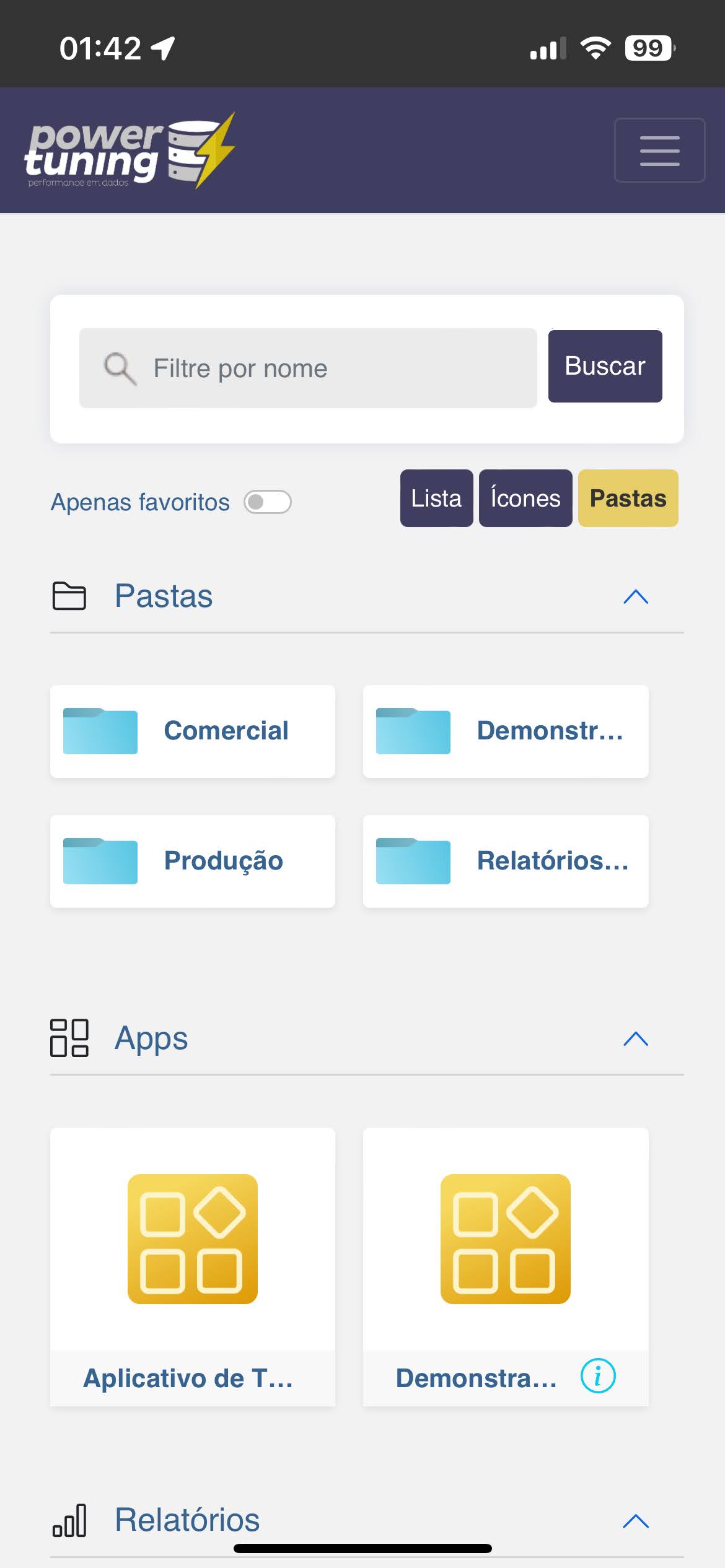The width and height of the screenshot is (725, 1568).
Task: Open the Relatórios… folder
Action: coord(506,861)
